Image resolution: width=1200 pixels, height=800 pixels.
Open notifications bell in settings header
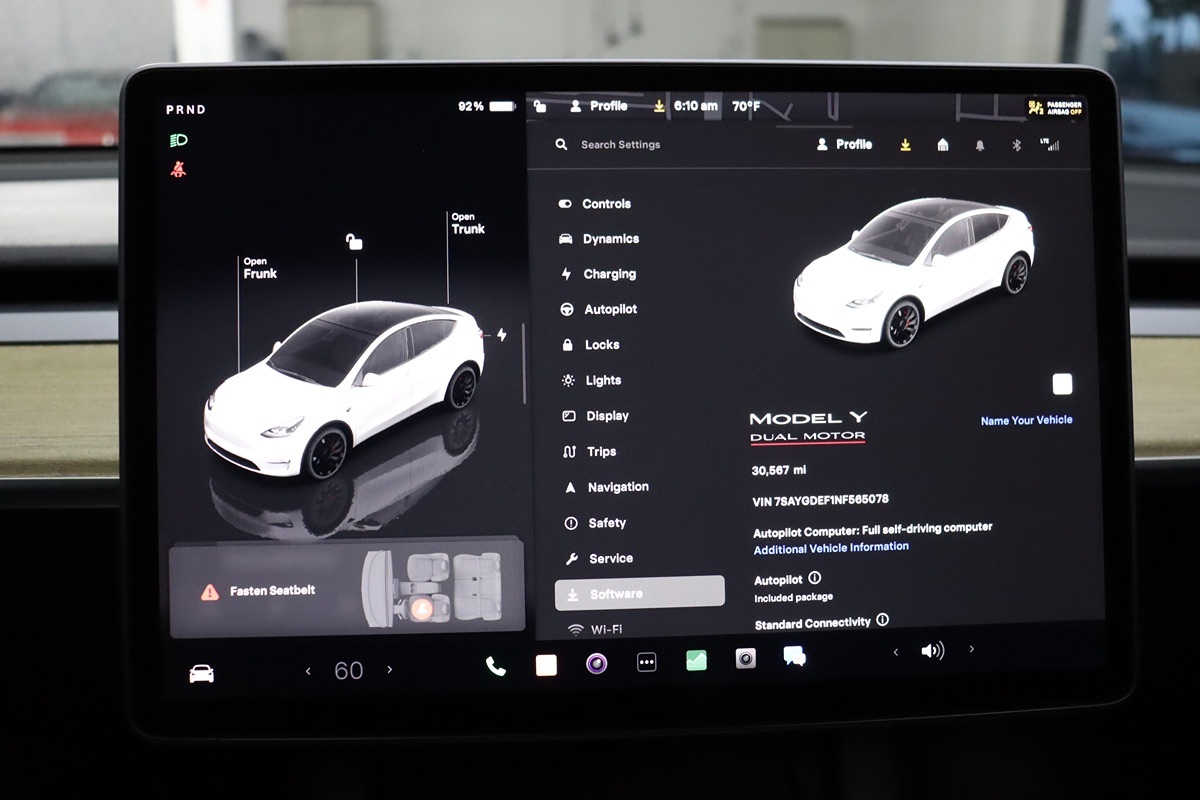(x=980, y=145)
